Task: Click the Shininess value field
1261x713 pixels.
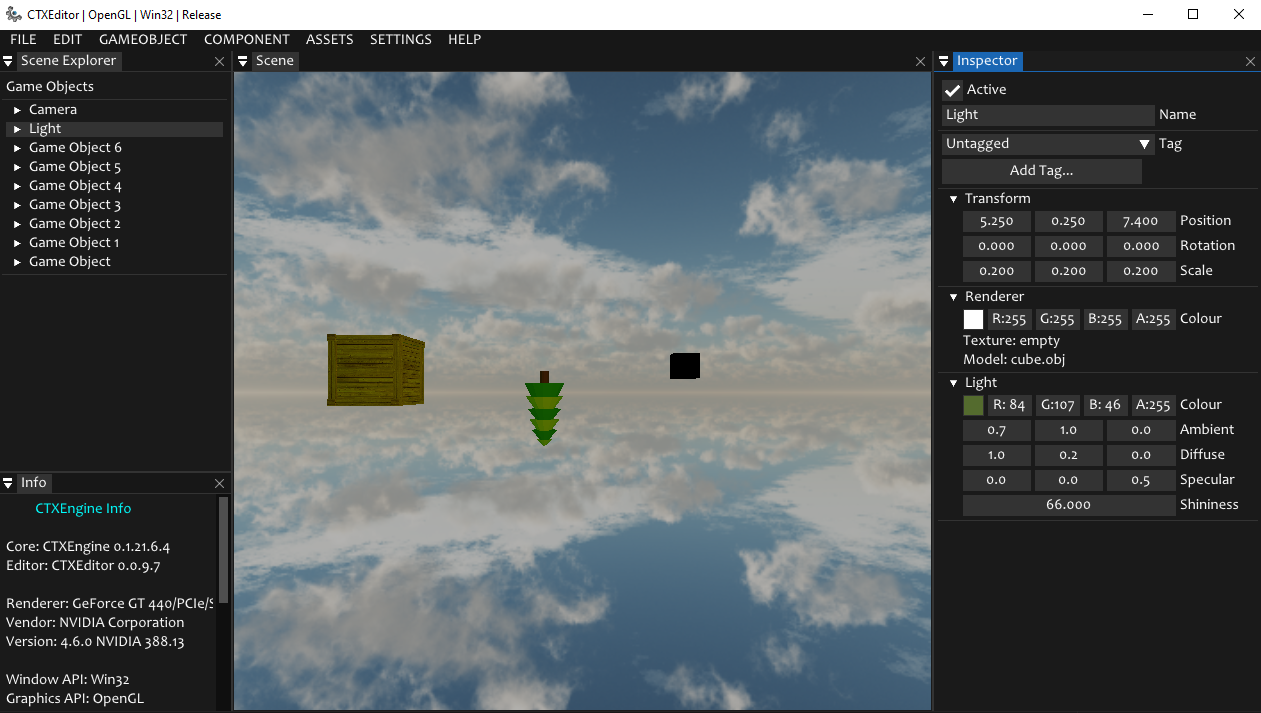Action: (1068, 505)
